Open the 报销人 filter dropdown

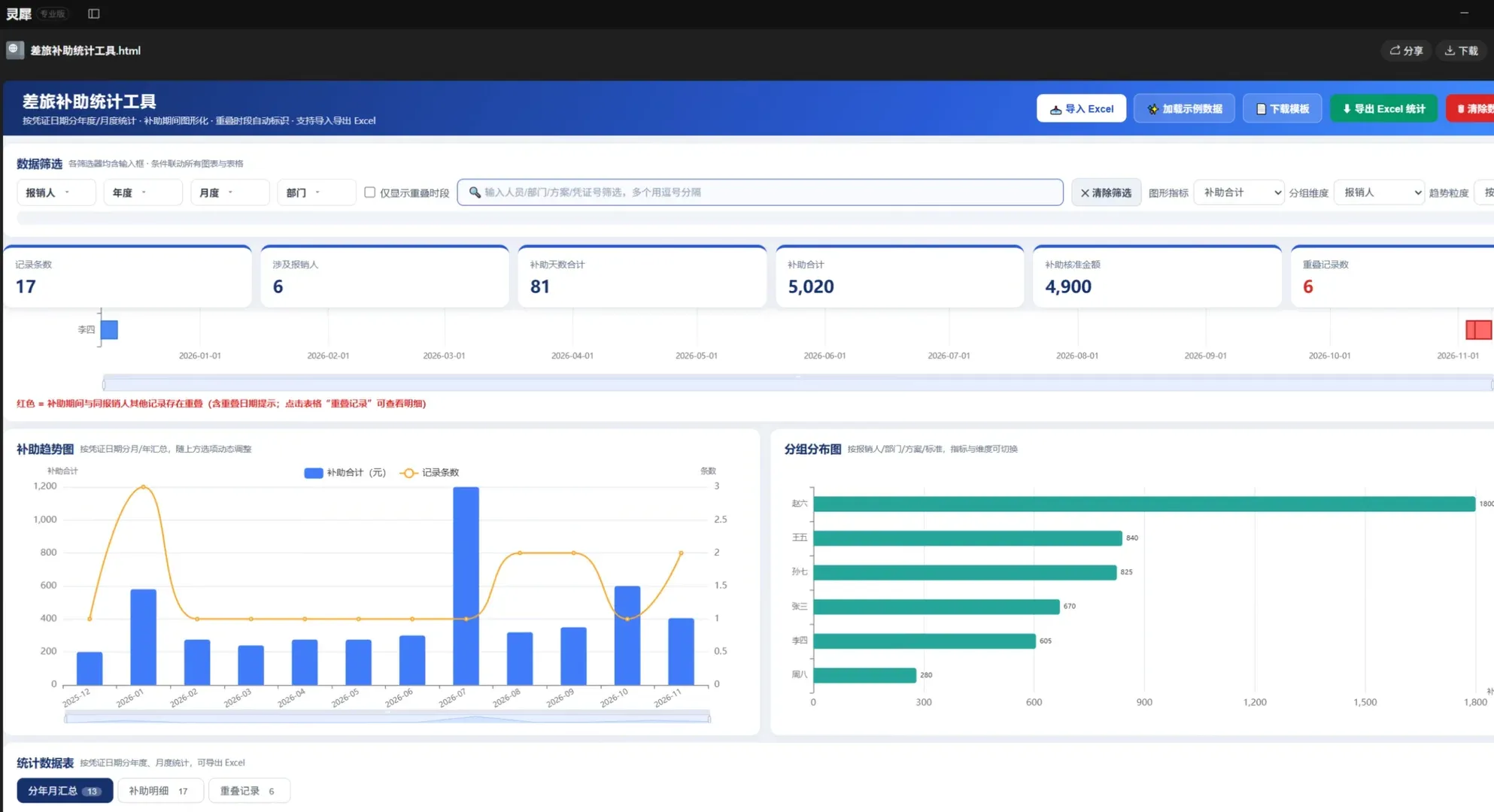[x=56, y=192]
